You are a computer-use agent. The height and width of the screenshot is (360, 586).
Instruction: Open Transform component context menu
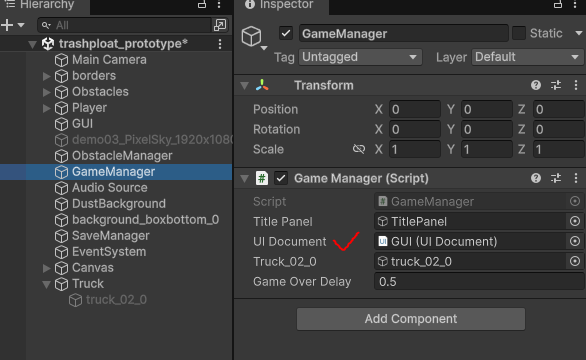576,85
